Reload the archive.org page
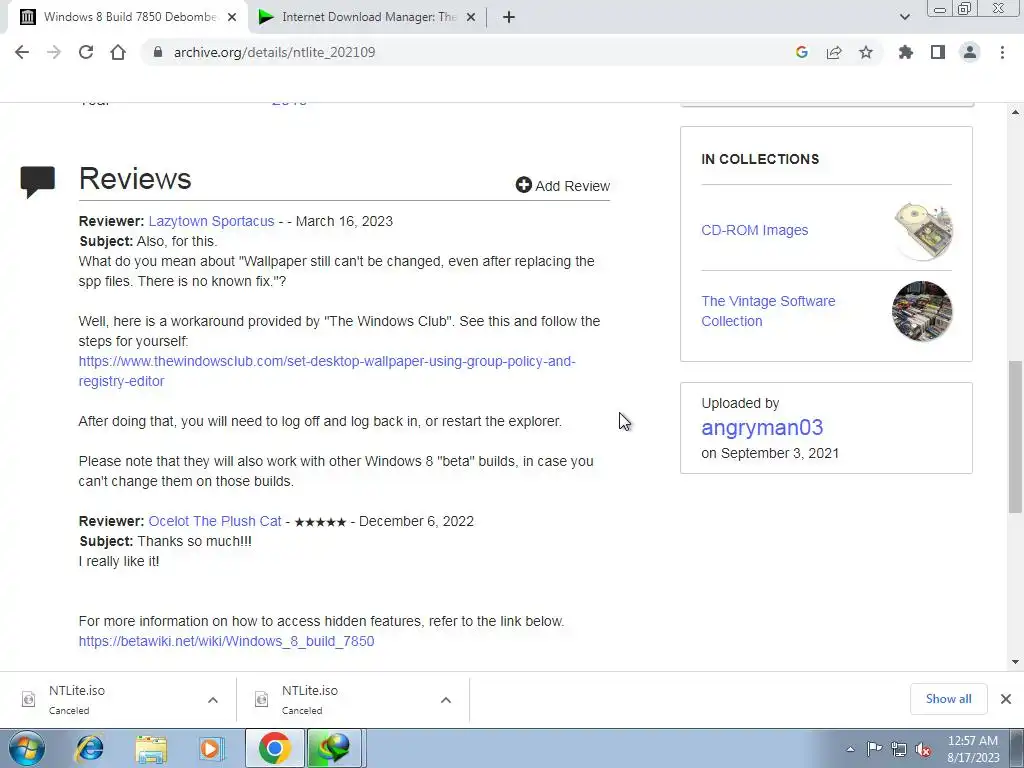1024x768 pixels. (x=86, y=52)
